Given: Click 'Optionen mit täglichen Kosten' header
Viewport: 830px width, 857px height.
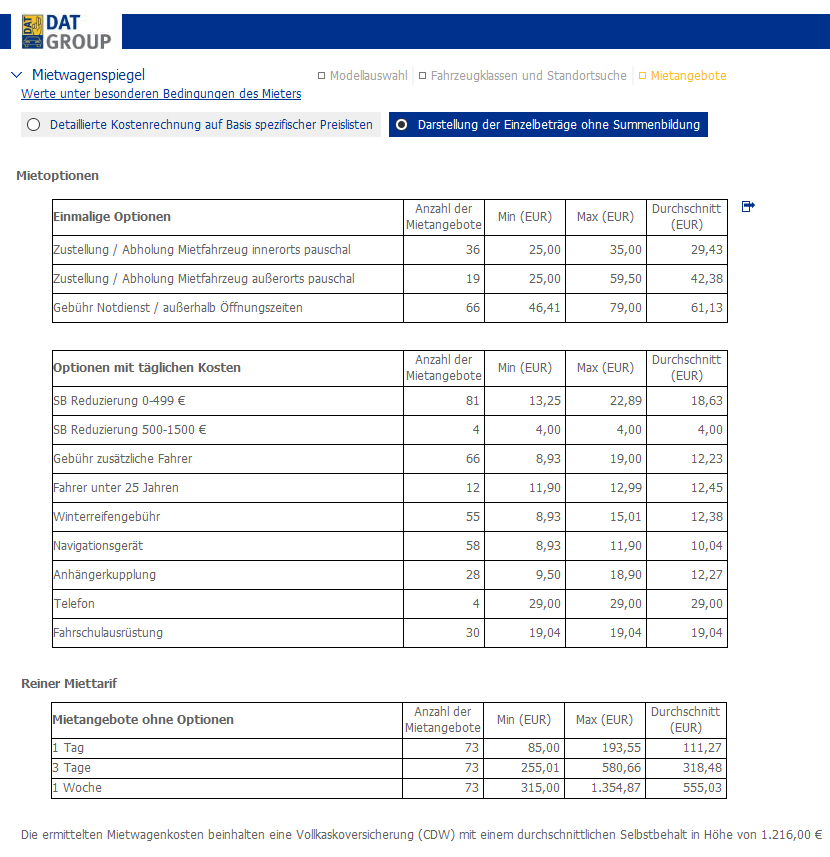Looking at the screenshot, I should [x=147, y=368].
